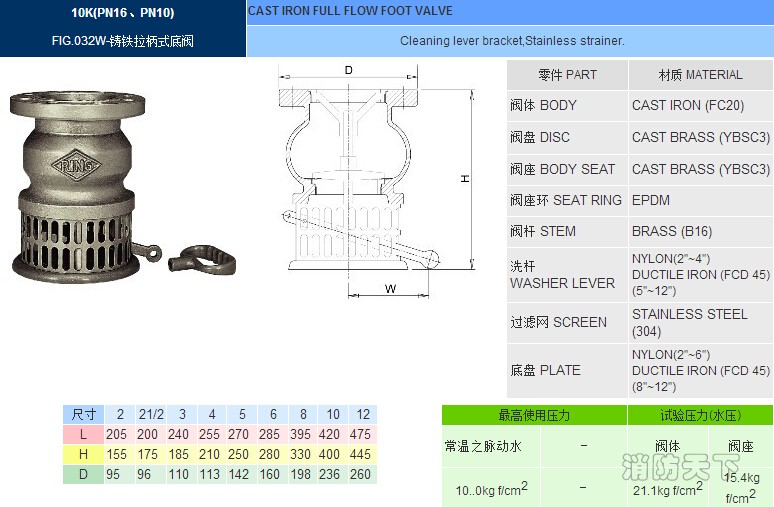This screenshot has height=507, width=774.
Task: Click the W dimension label on drawing
Action: tap(390, 289)
